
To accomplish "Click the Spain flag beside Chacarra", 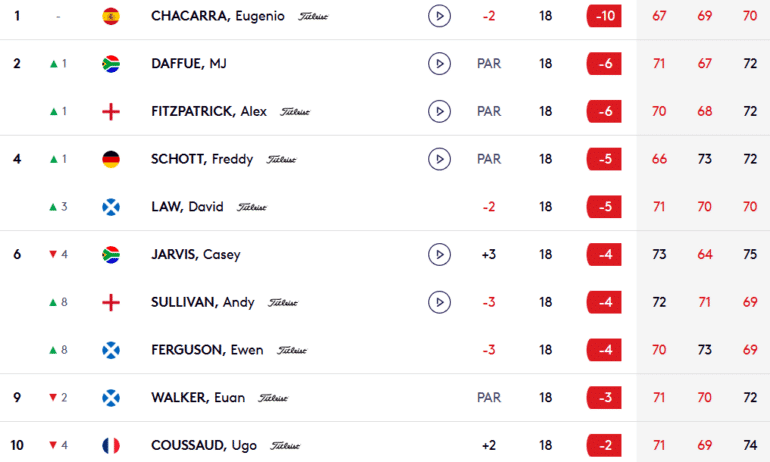I will tap(111, 16).
